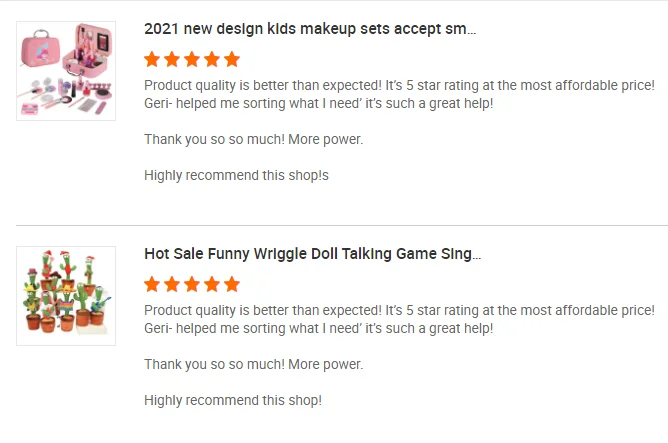Click the fourth star of the Wriggle Doll rating
The height and width of the screenshot is (443, 668).
(x=212, y=284)
